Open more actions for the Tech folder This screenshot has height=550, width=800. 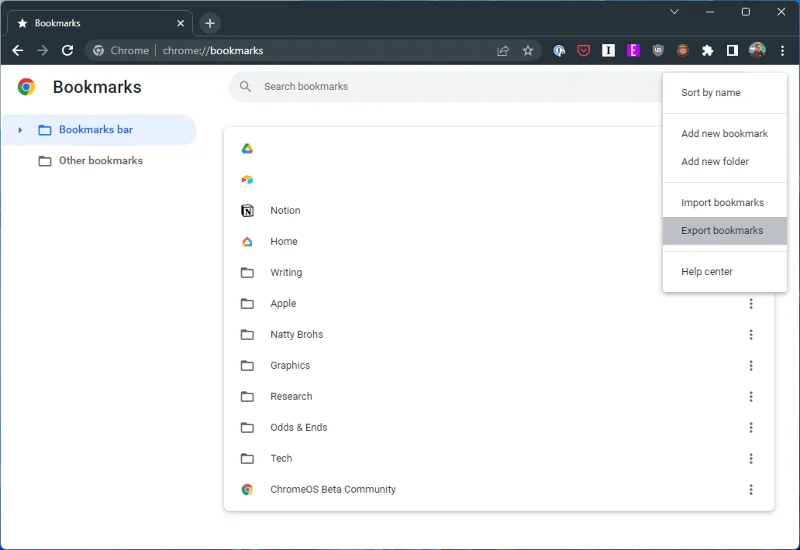(x=751, y=458)
